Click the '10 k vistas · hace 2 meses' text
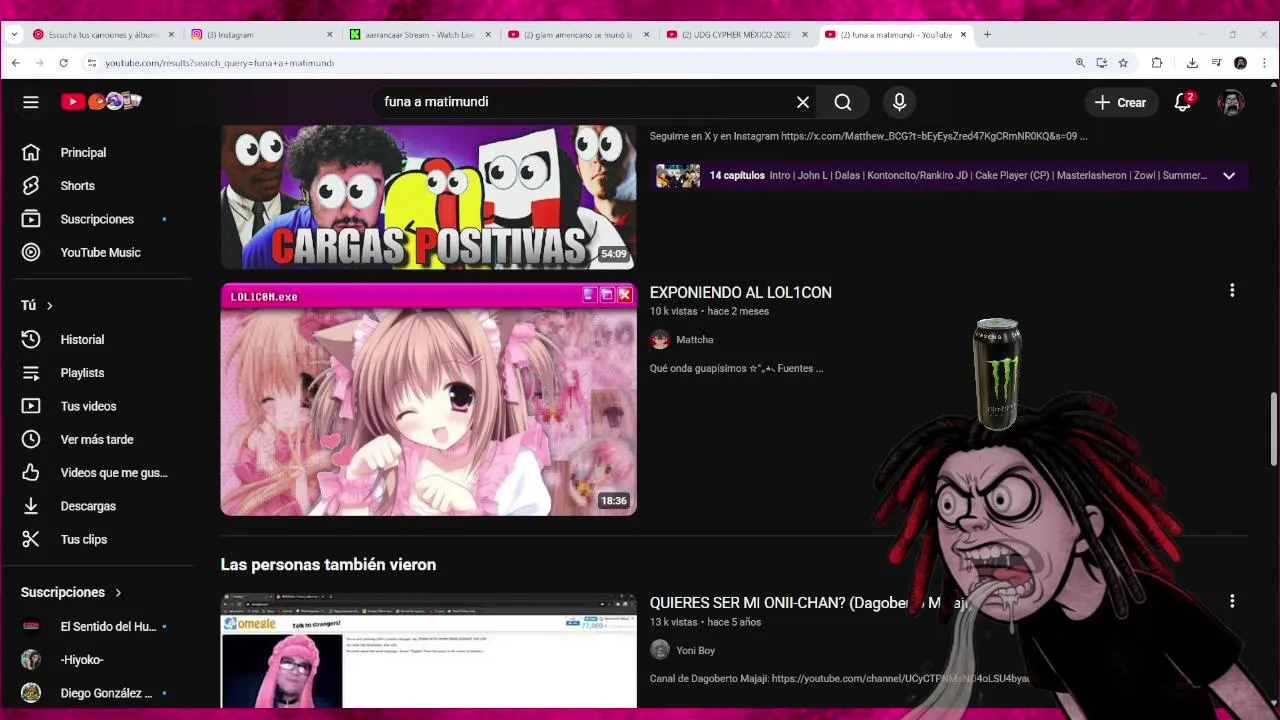 coord(709,311)
